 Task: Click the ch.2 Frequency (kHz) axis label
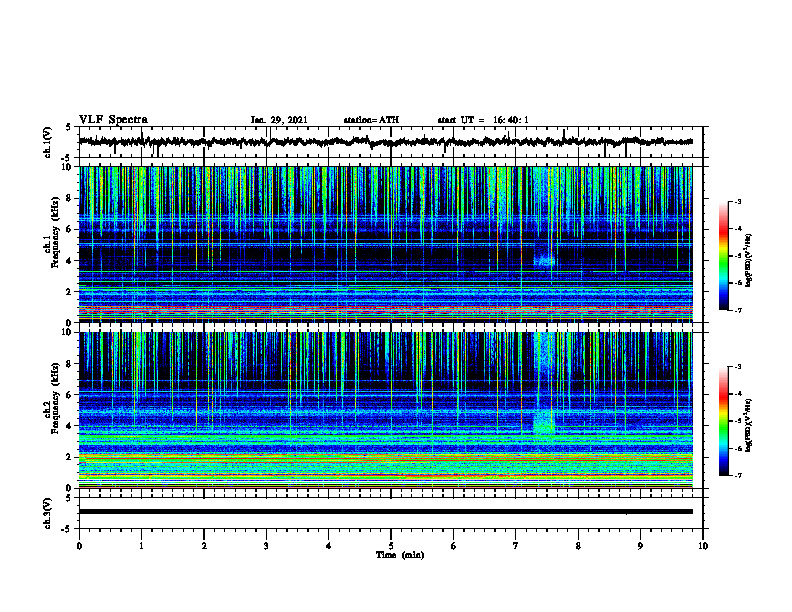click(52, 399)
